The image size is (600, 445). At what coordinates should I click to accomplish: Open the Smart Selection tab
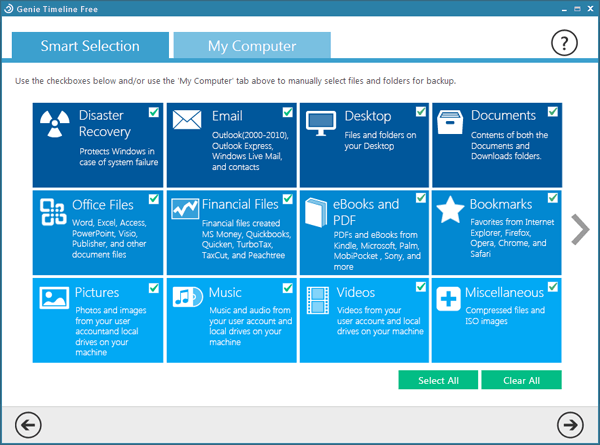click(90, 46)
